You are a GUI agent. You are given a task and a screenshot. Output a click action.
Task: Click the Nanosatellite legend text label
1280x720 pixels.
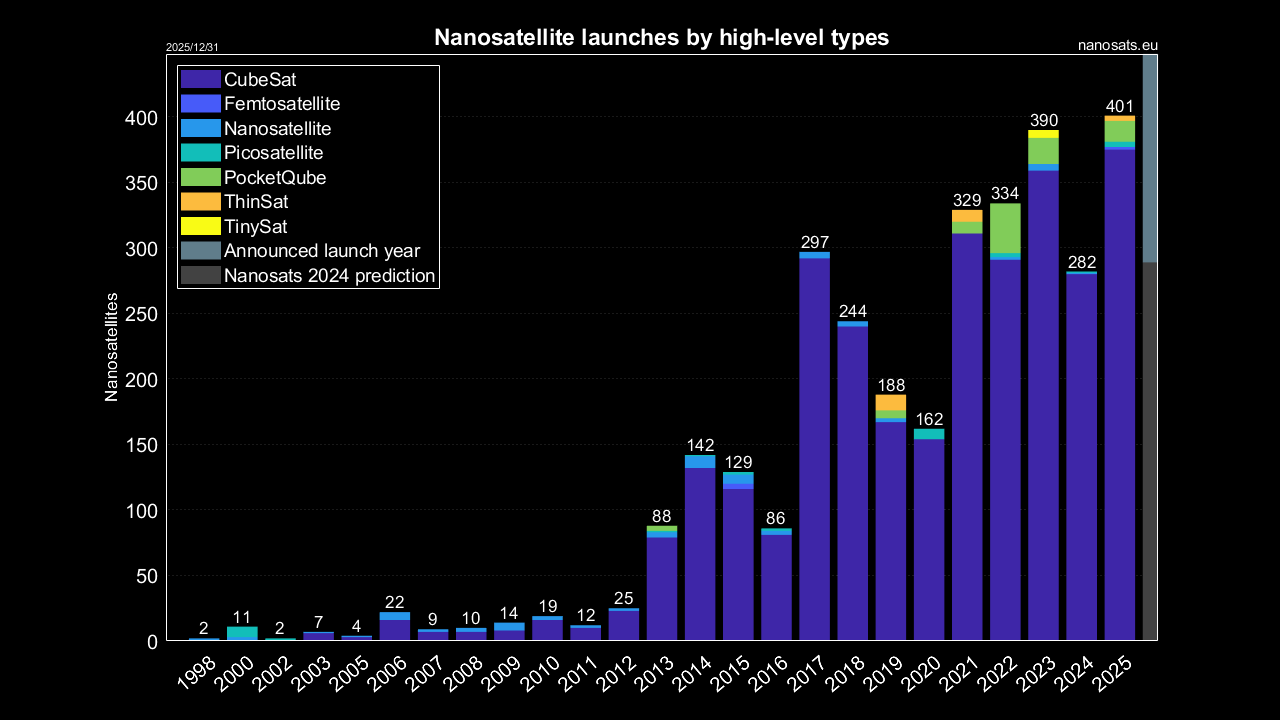click(x=277, y=129)
